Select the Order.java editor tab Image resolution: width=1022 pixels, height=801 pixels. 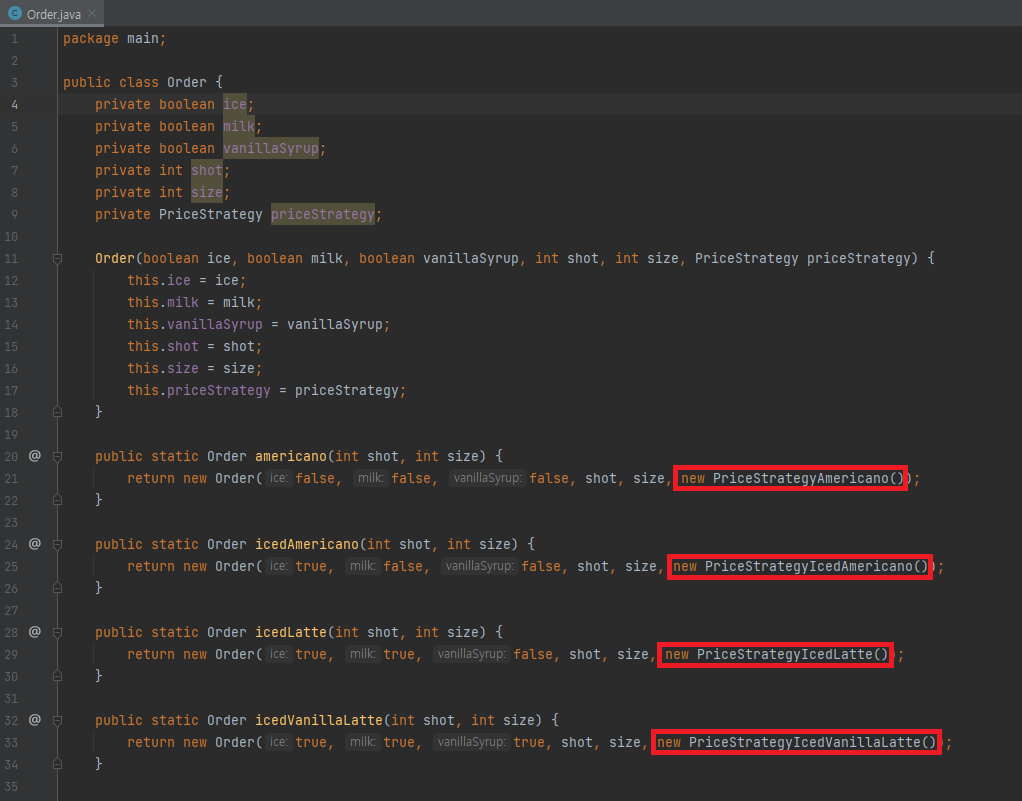(x=52, y=13)
